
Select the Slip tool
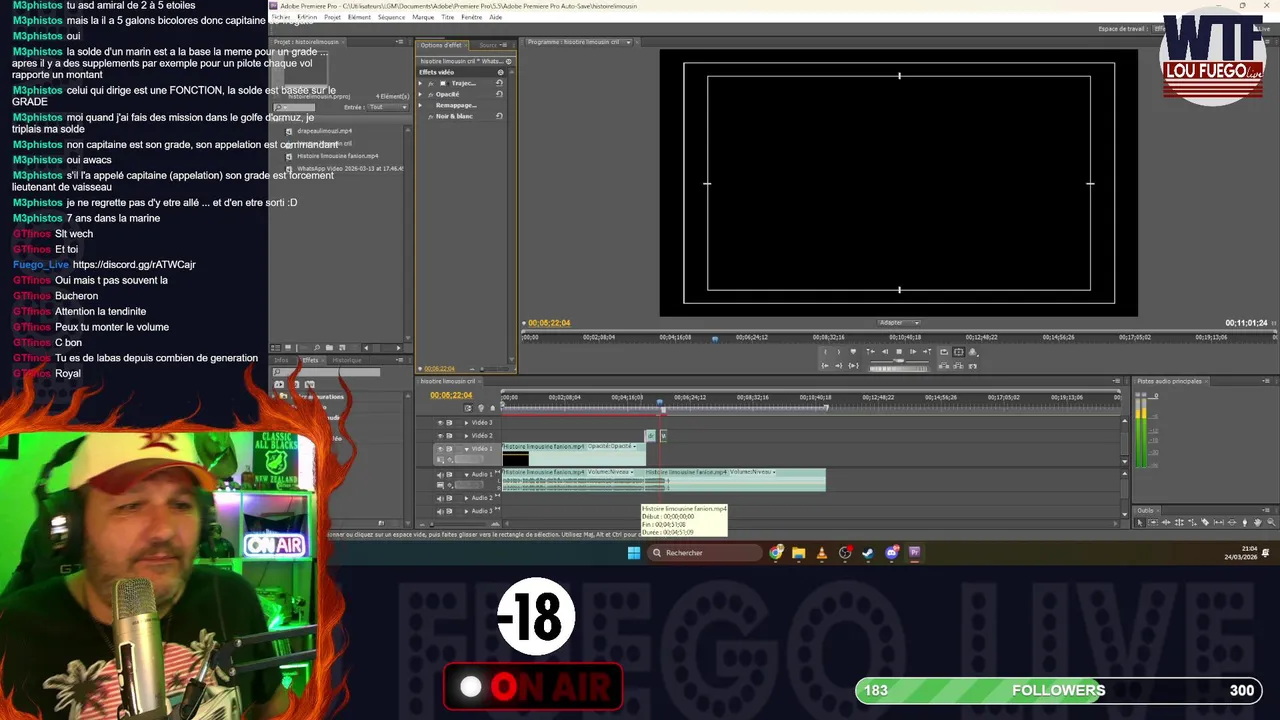tap(1218, 522)
